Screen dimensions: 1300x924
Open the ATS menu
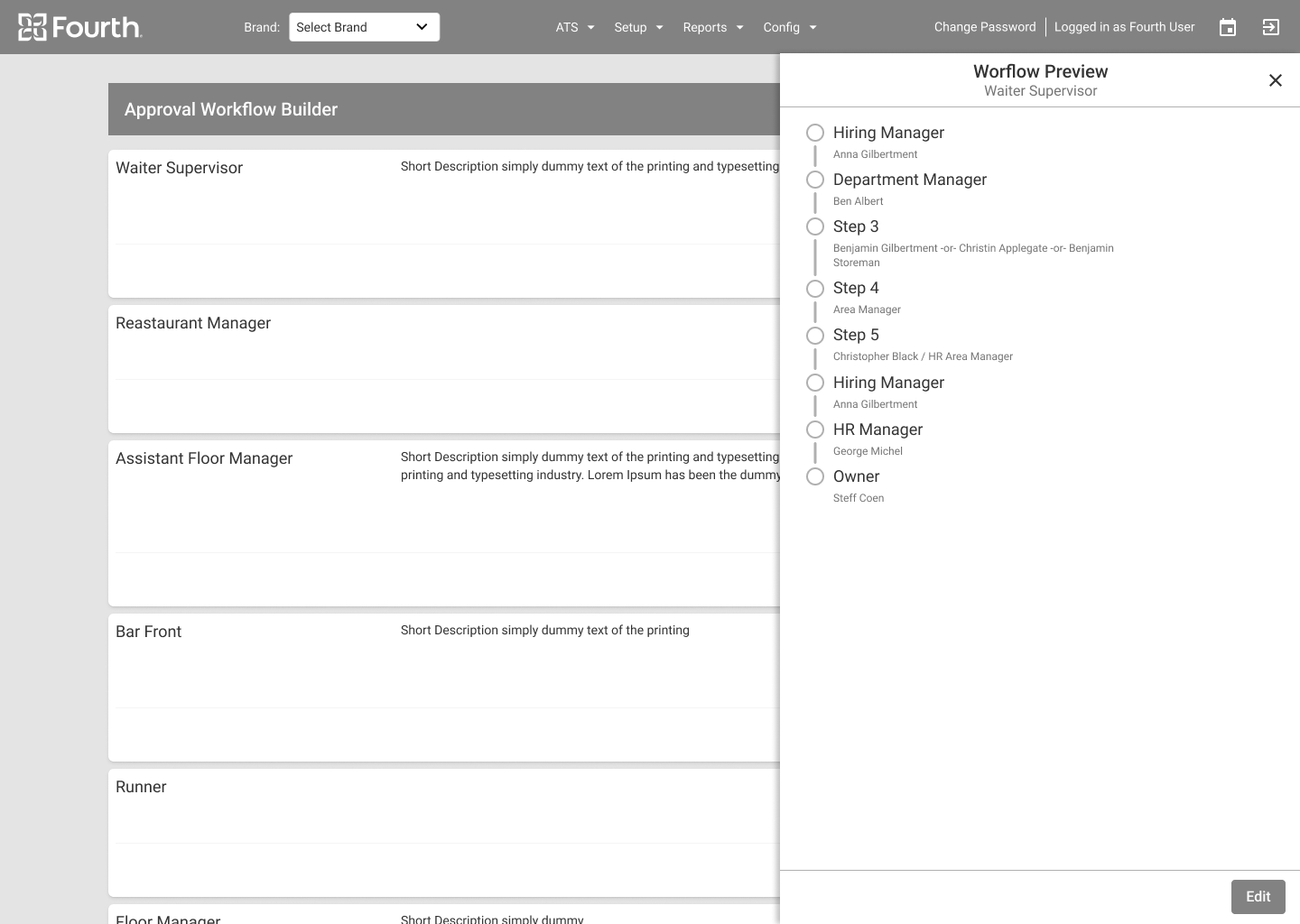pyautogui.click(x=574, y=27)
